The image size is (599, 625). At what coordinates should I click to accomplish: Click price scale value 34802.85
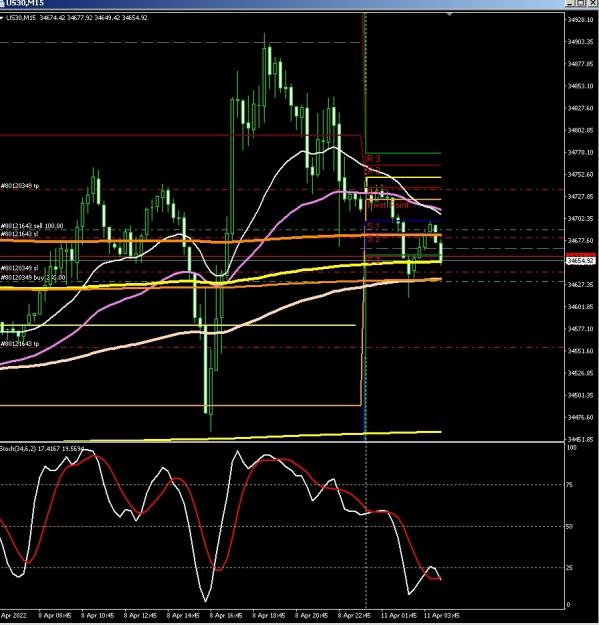tap(580, 130)
